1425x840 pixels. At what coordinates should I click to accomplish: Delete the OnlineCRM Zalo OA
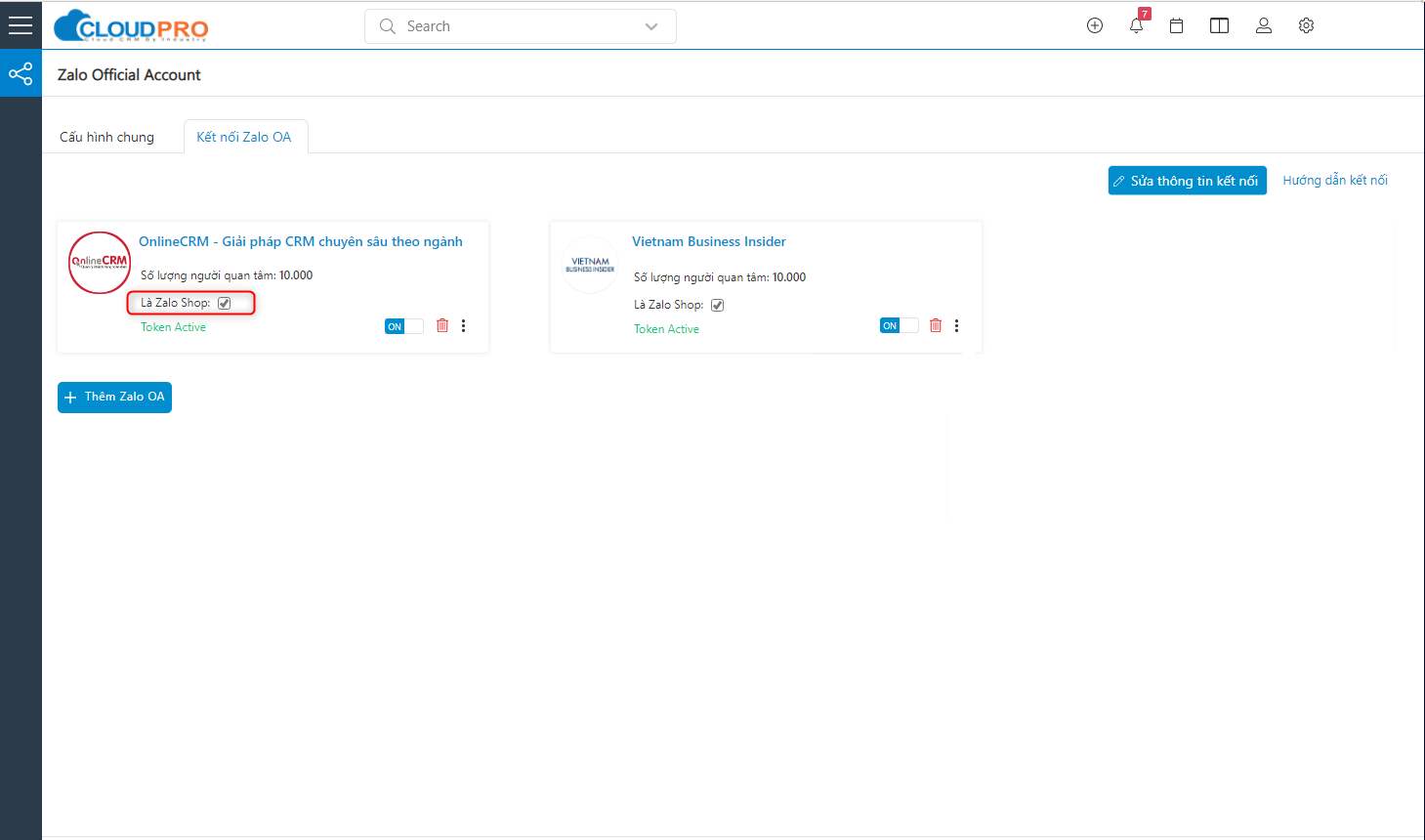pyautogui.click(x=442, y=325)
